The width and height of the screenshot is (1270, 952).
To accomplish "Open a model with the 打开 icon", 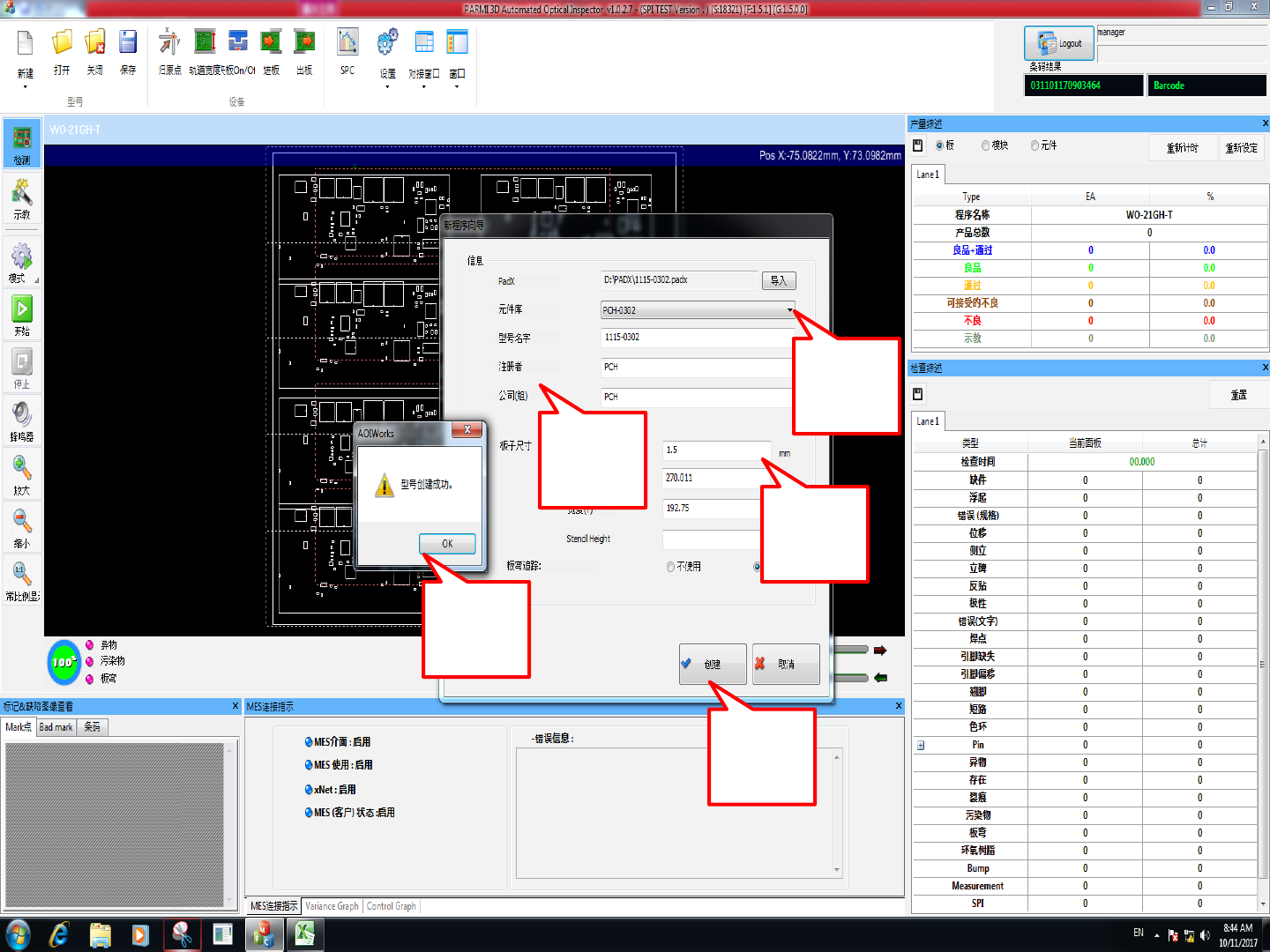I will pyautogui.click(x=62, y=44).
